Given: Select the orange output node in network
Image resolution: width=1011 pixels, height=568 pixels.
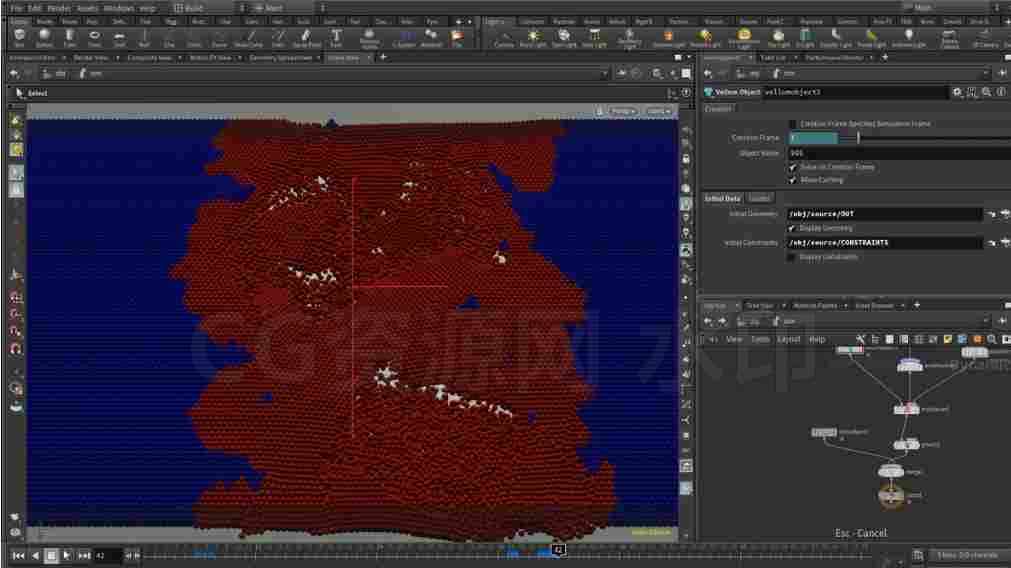Looking at the screenshot, I should (x=891, y=496).
